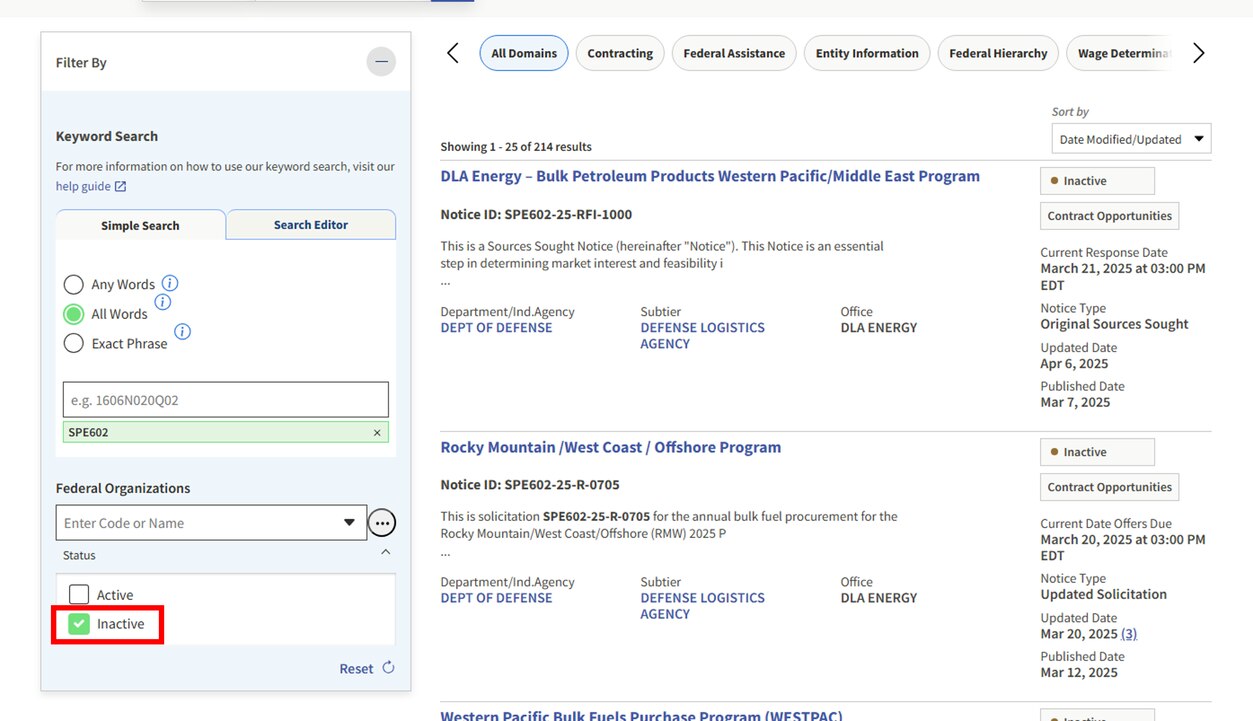Click DLA ENERGY office in first result
1253x721 pixels.
[x=878, y=328]
